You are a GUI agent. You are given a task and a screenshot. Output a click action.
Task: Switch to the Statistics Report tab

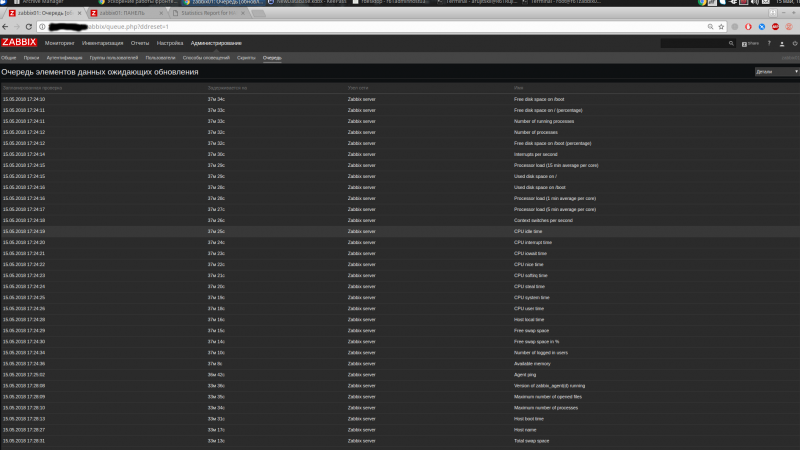coord(207,13)
